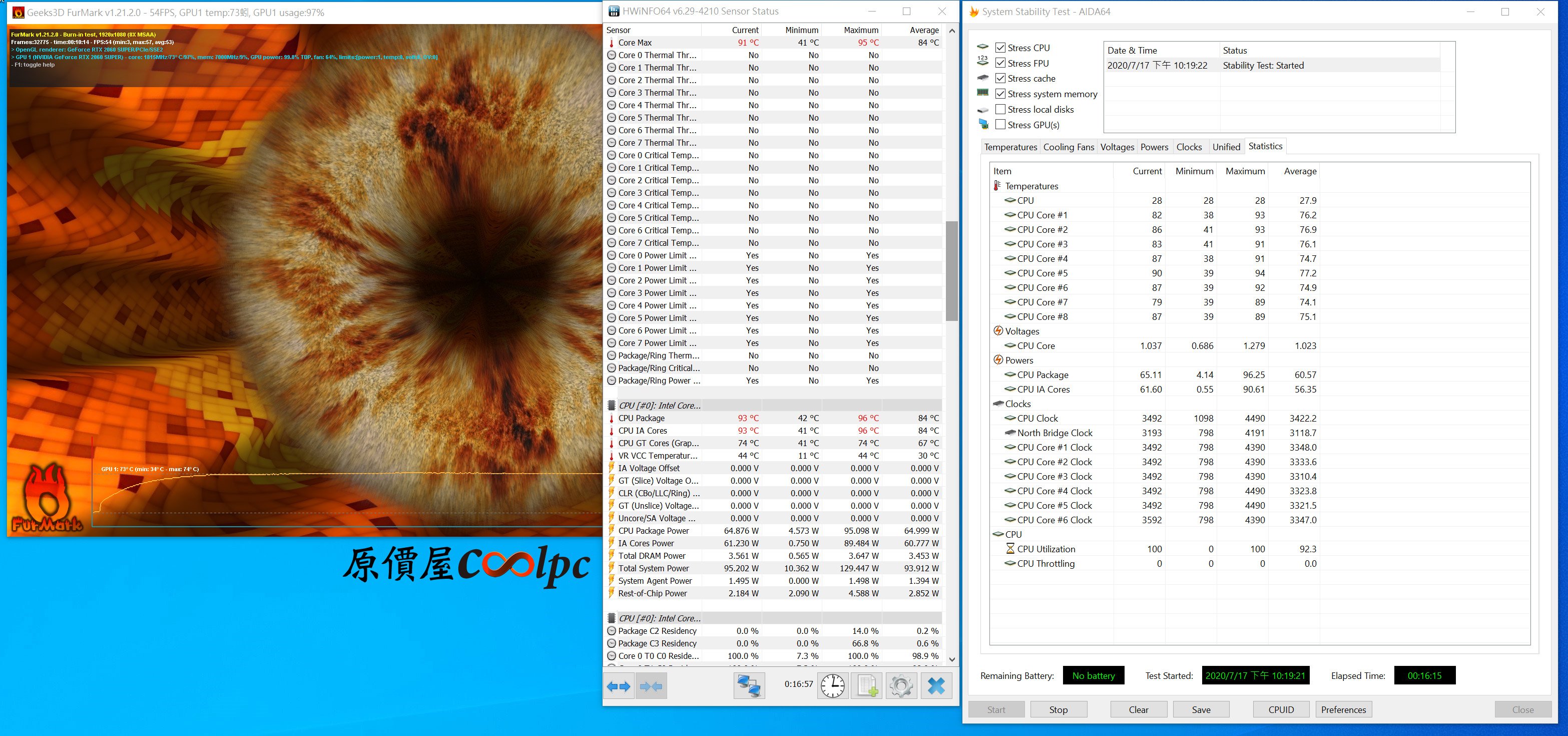This screenshot has width=1568, height=736.
Task: Click HWiNFO vertical scrollbar thumb
Action: pyautogui.click(x=952, y=271)
